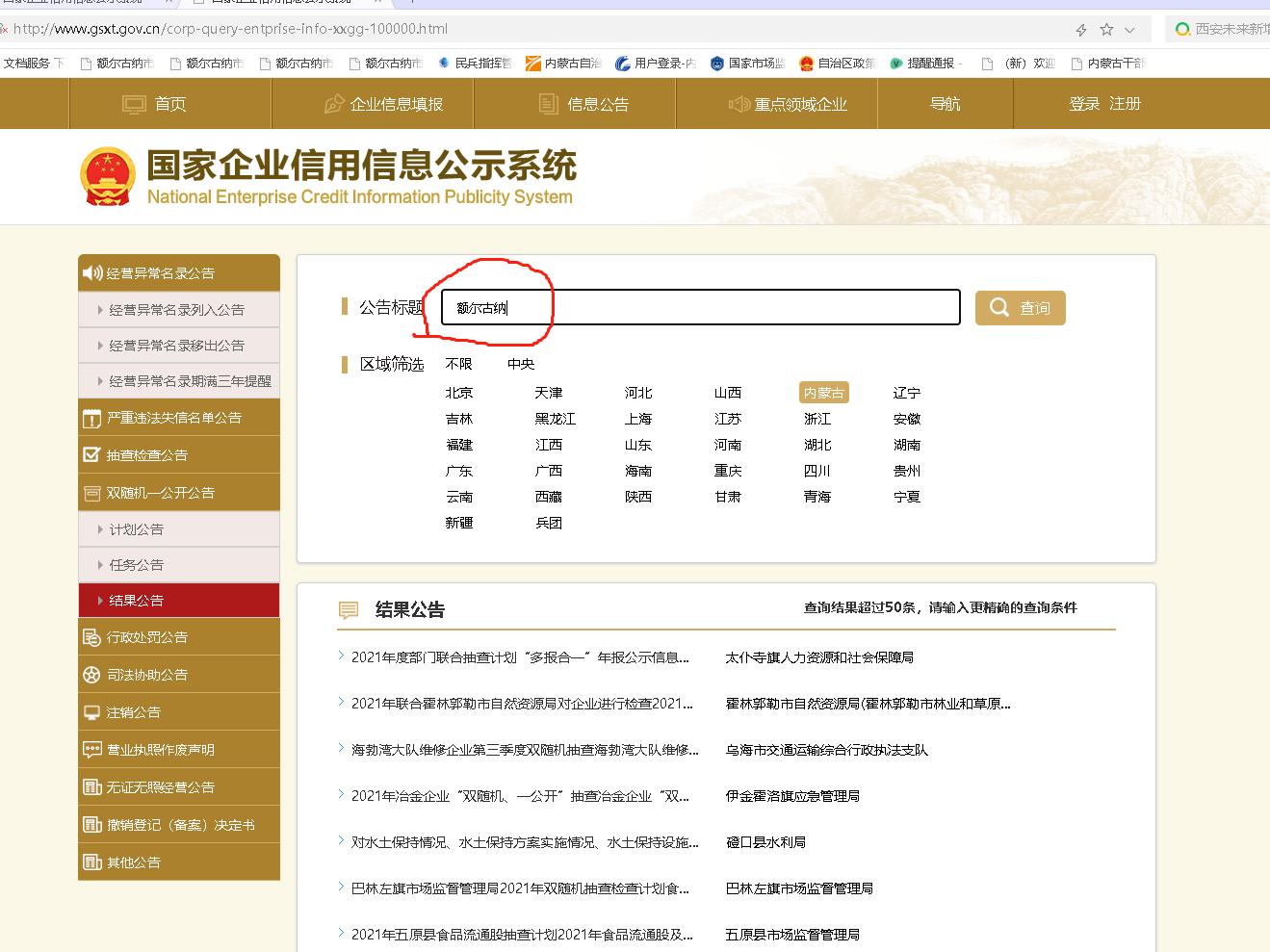Open the 导航 item in the top navigation

pos(945,104)
